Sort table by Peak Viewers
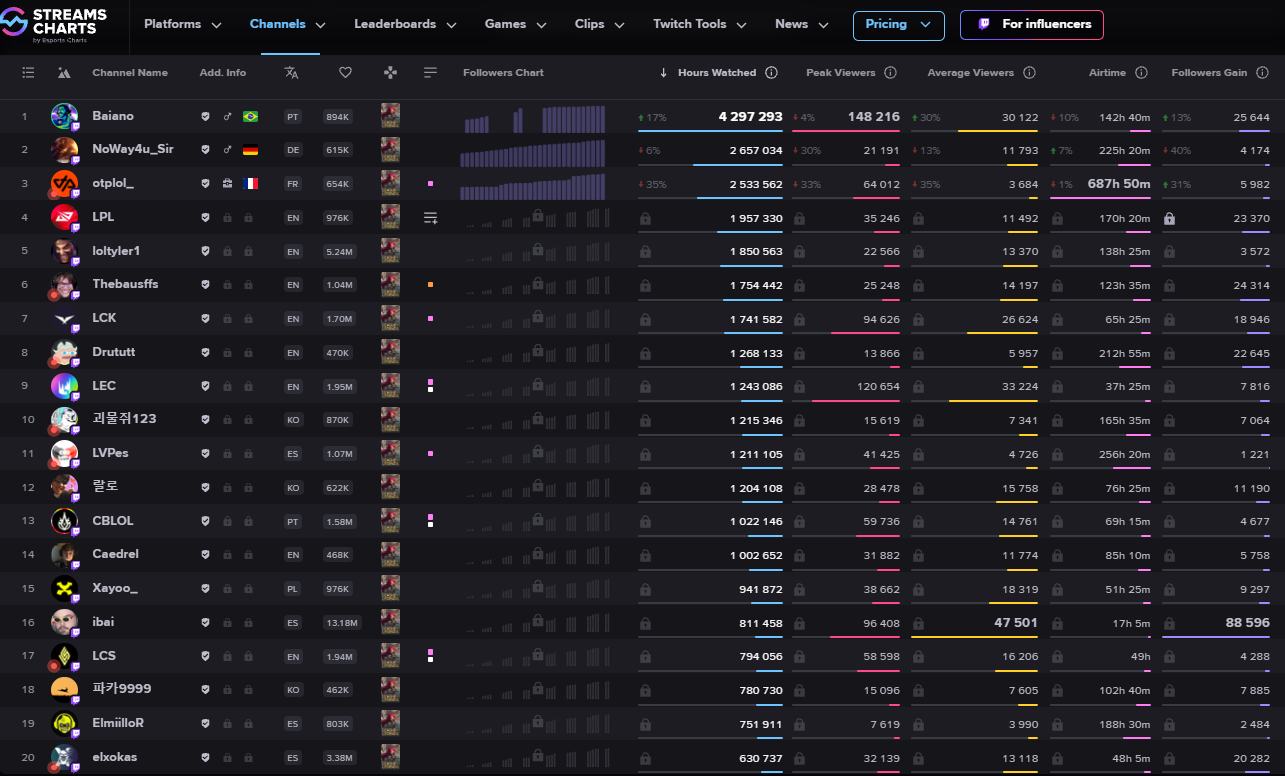 coord(840,73)
